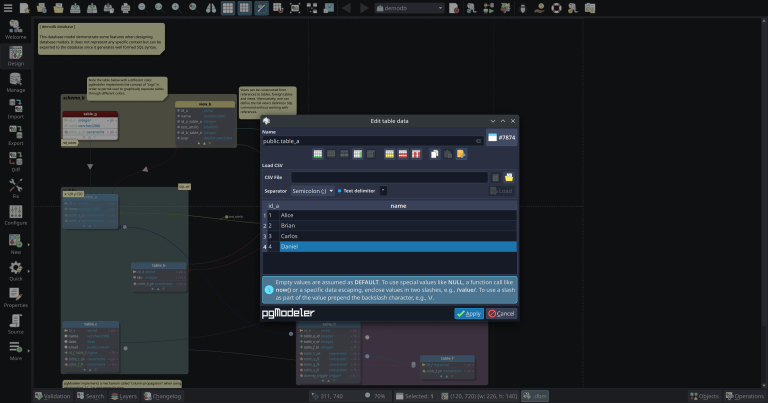Click the bug report icon
This screenshot has height=403, width=768.
(x=523, y=8)
